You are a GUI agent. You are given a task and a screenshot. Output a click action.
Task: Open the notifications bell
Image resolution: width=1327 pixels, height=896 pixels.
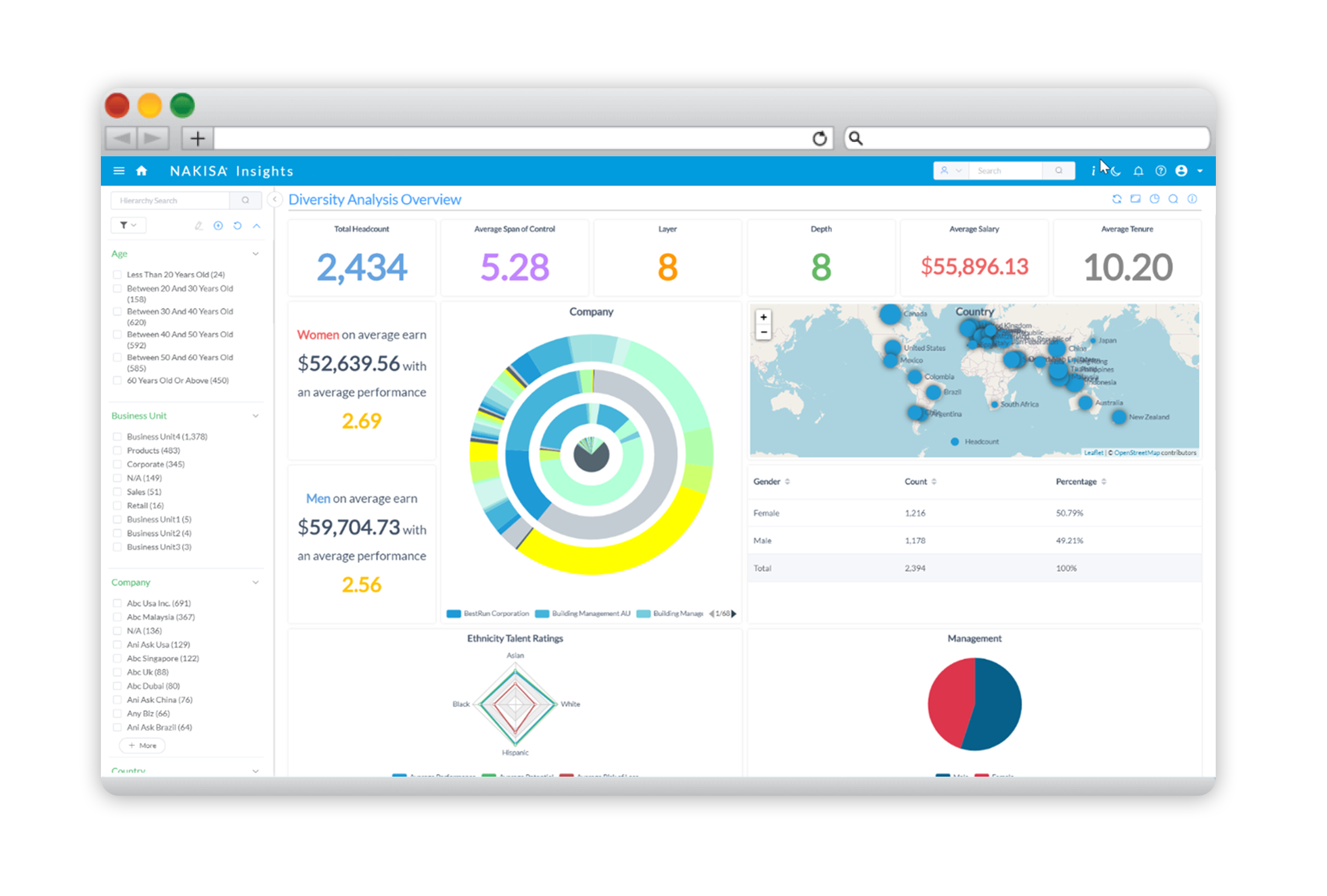pos(1138,171)
